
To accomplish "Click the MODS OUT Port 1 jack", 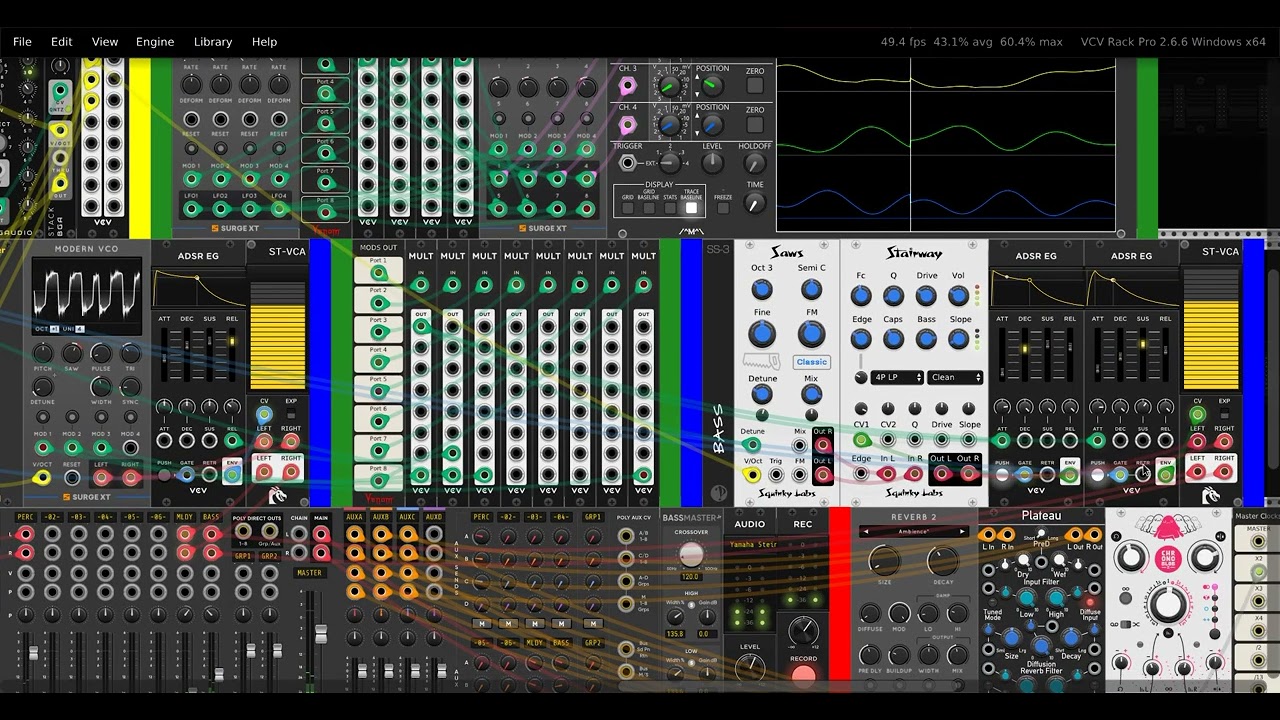I will pos(378,272).
